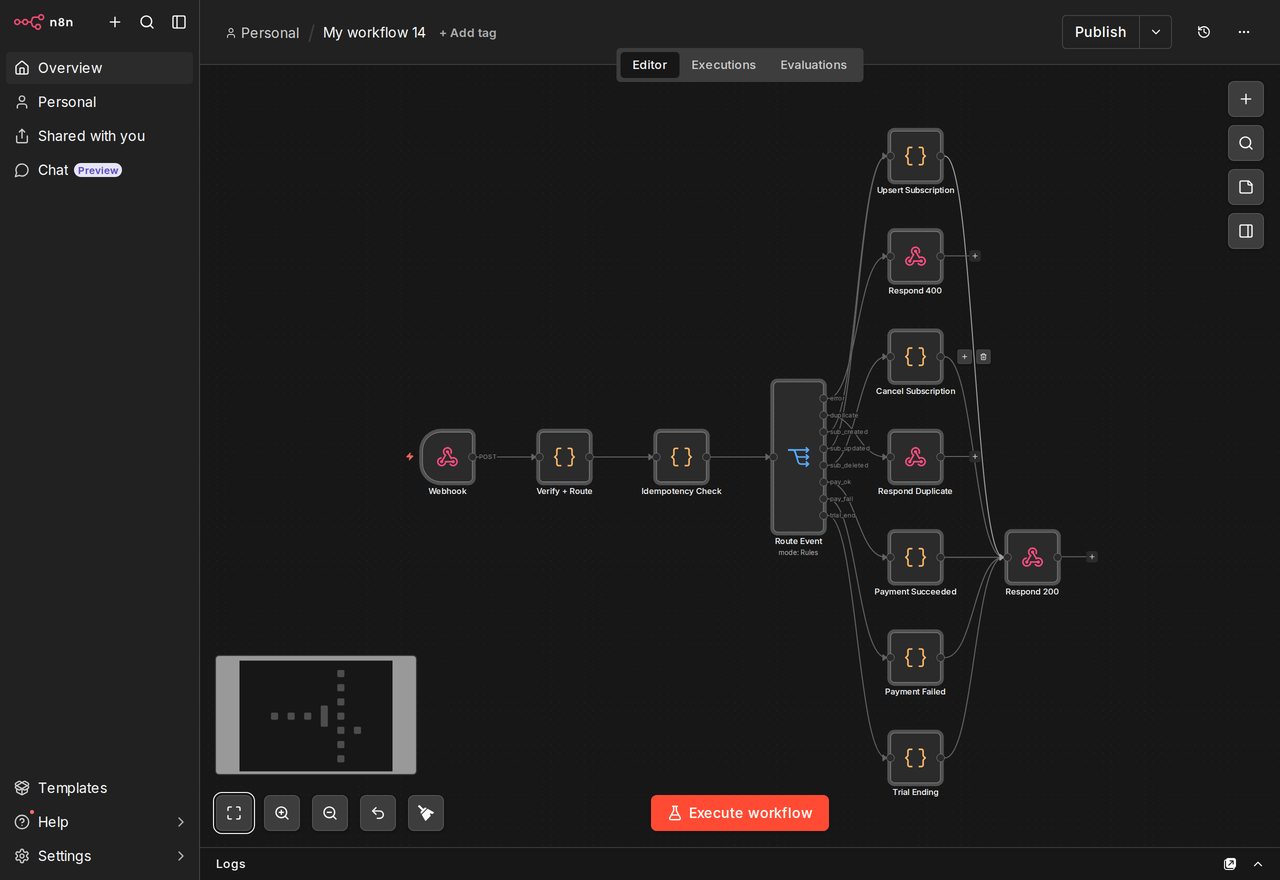Click the zoom in canvas icon
1280x880 pixels.
click(x=282, y=813)
